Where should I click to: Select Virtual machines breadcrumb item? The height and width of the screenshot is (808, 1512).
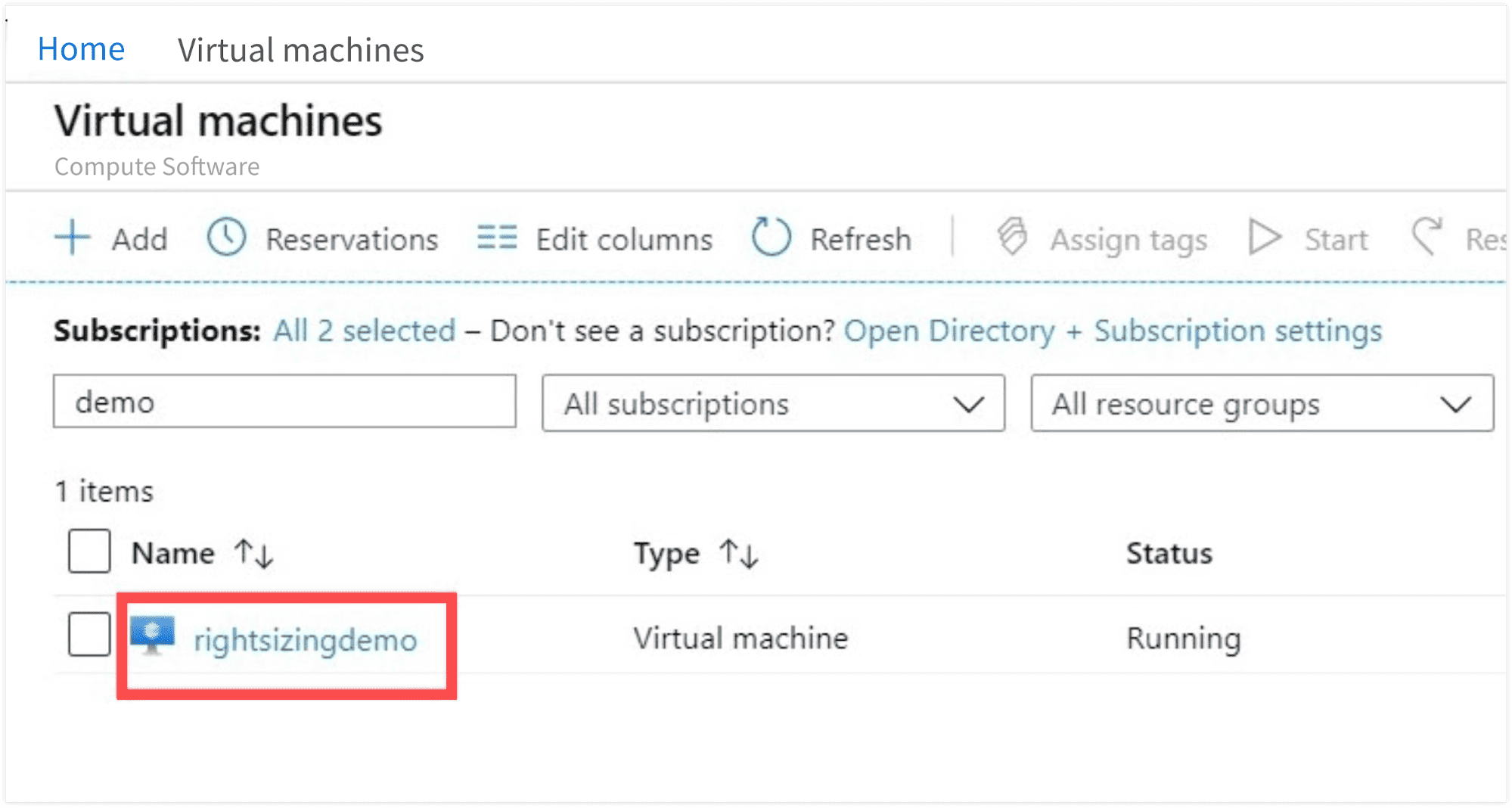300,51
